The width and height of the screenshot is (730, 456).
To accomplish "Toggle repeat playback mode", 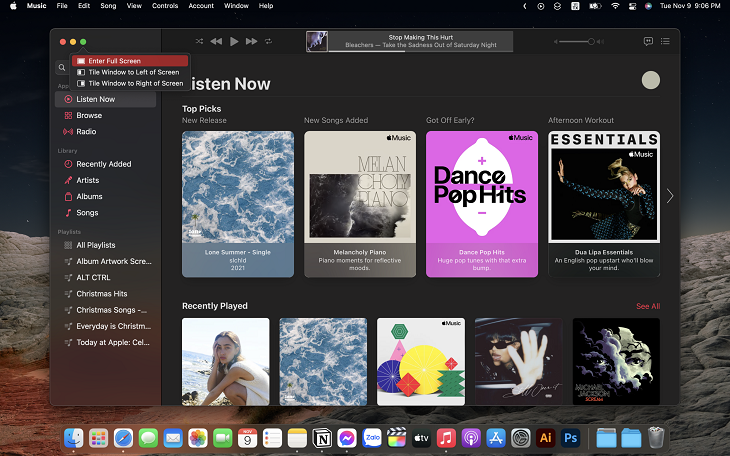I will pyautogui.click(x=269, y=41).
